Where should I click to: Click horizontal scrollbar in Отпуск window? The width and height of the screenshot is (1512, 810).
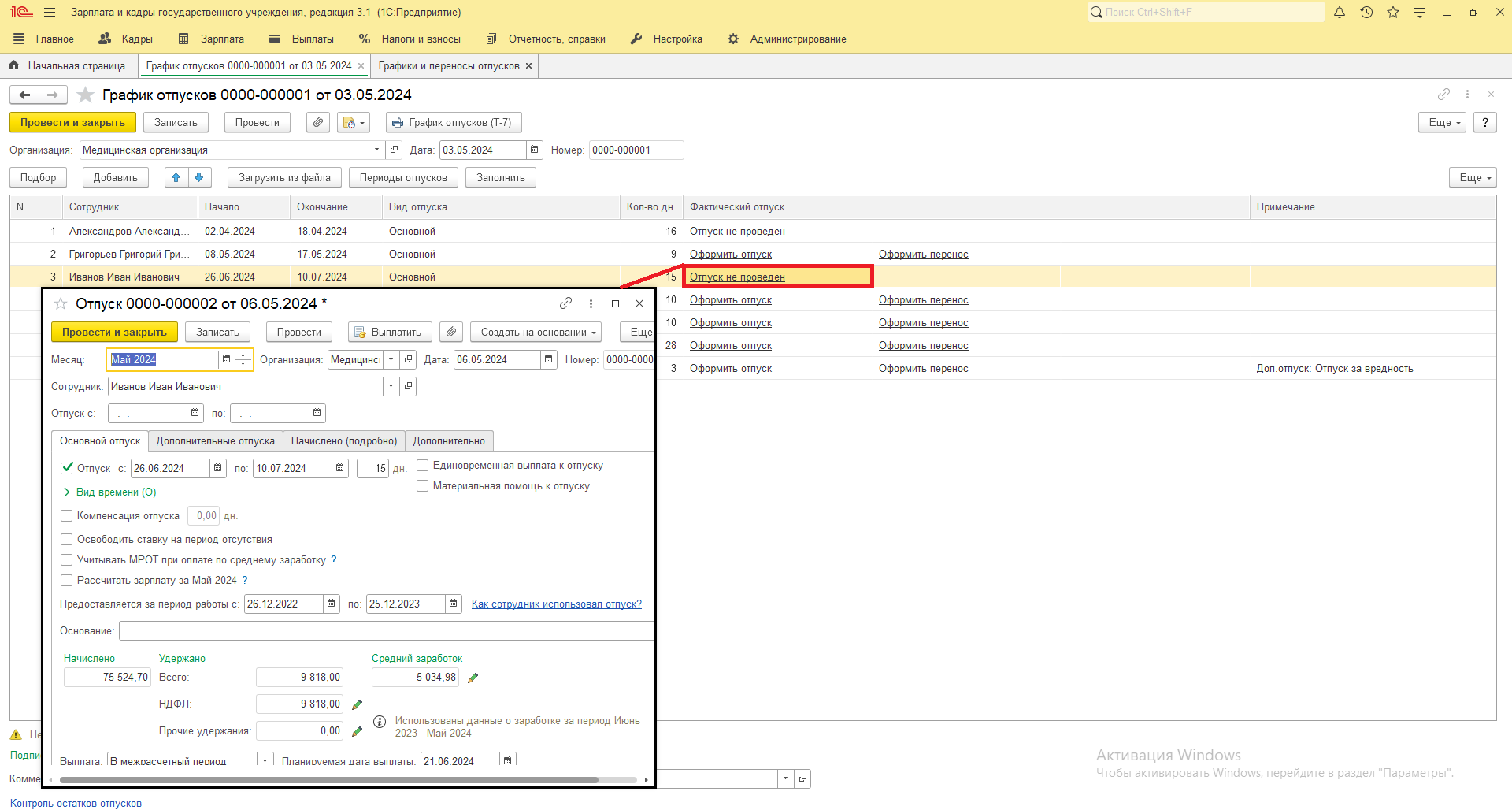329,780
